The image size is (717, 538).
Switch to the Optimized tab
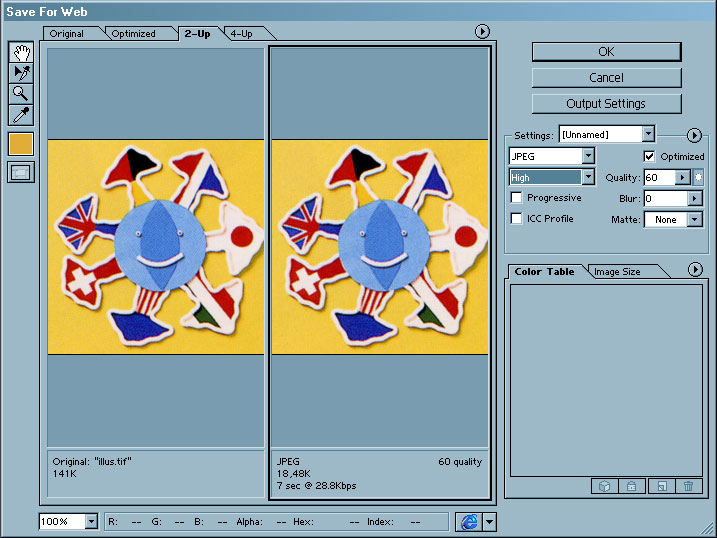click(134, 34)
